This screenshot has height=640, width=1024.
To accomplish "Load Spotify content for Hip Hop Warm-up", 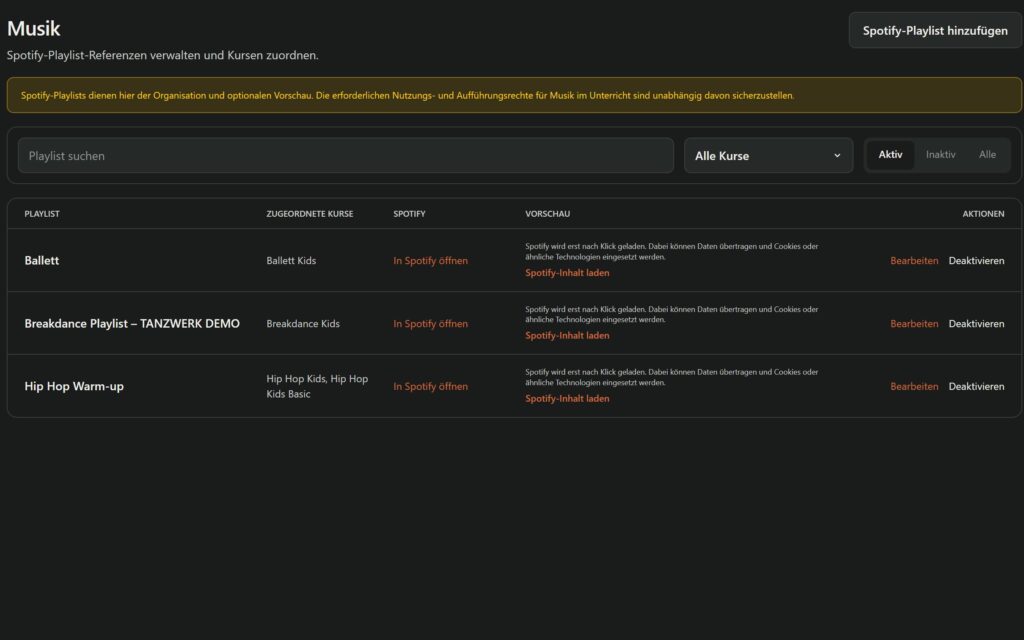I will click(567, 398).
